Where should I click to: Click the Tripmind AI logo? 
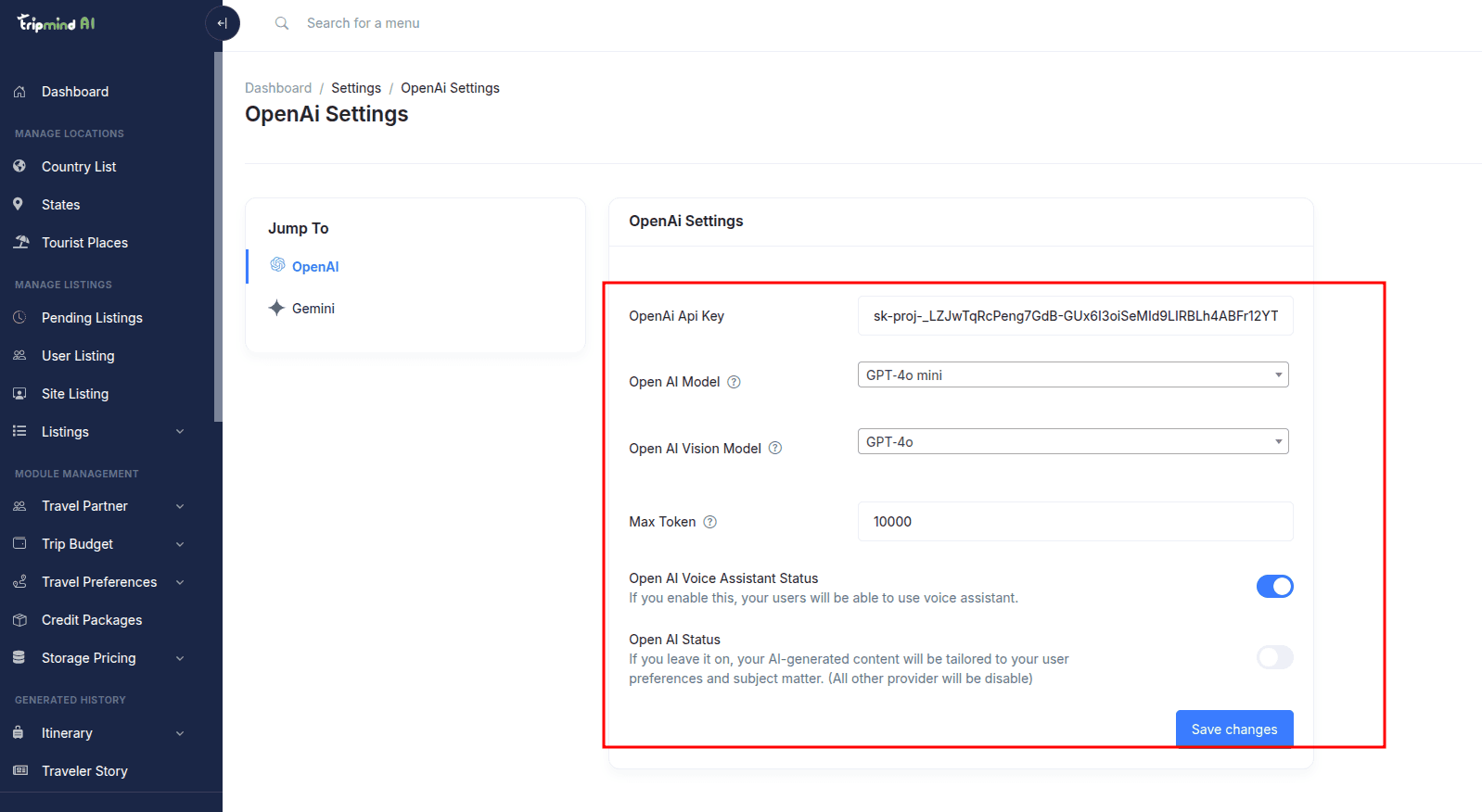pos(57,23)
